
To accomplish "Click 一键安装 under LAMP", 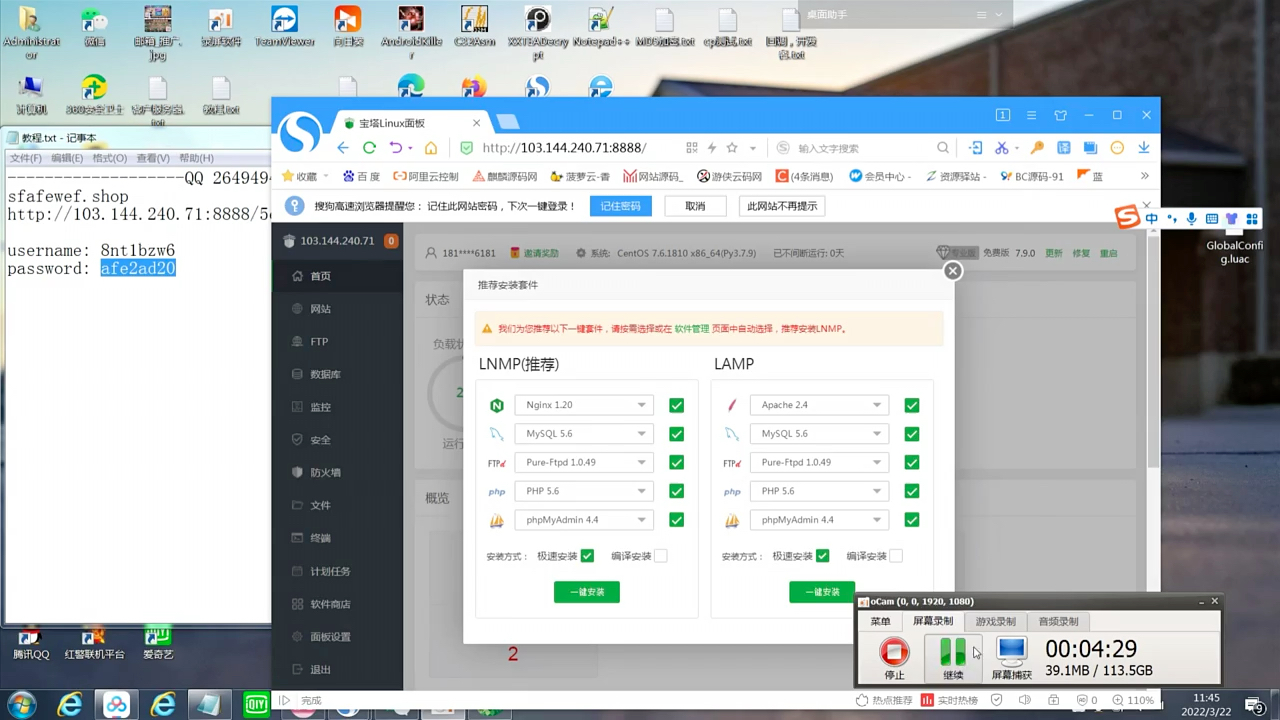I will coord(822,592).
